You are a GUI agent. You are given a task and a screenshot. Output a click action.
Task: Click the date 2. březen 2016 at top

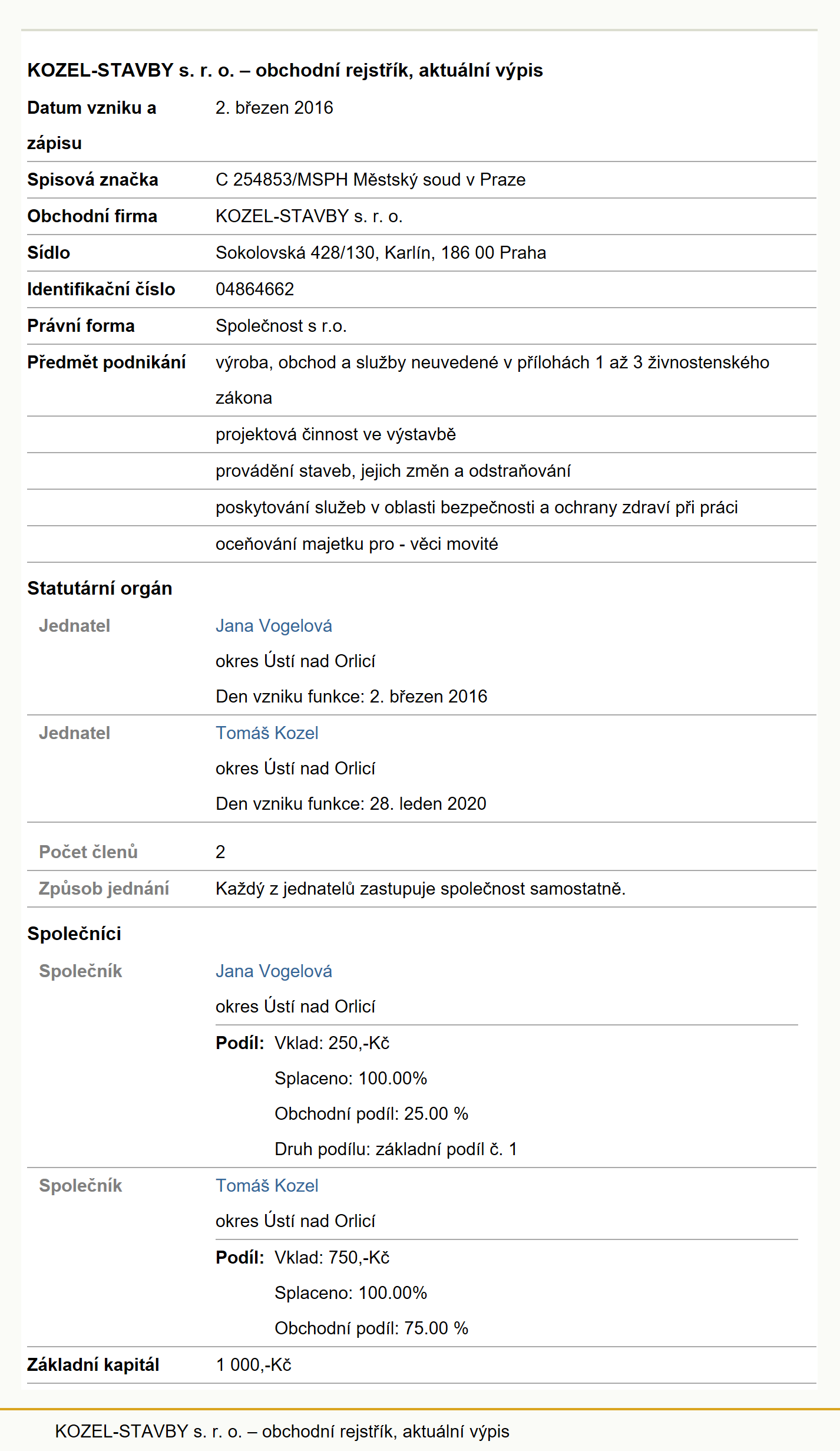pyautogui.click(x=274, y=107)
